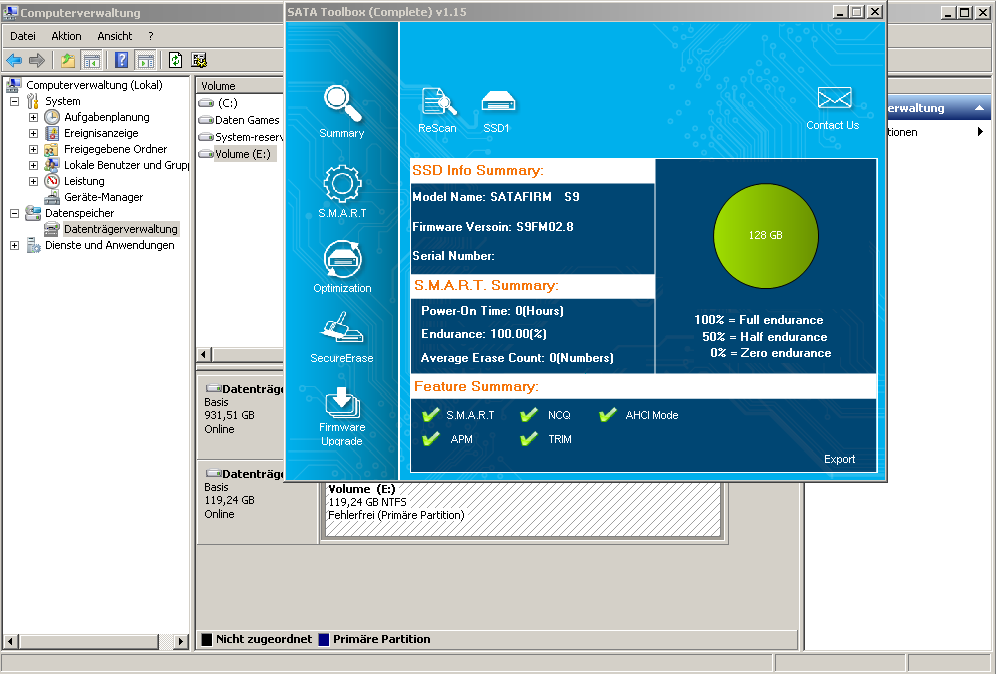
Task: Expand the Ereignisanzeige node
Action: pyautogui.click(x=34, y=133)
